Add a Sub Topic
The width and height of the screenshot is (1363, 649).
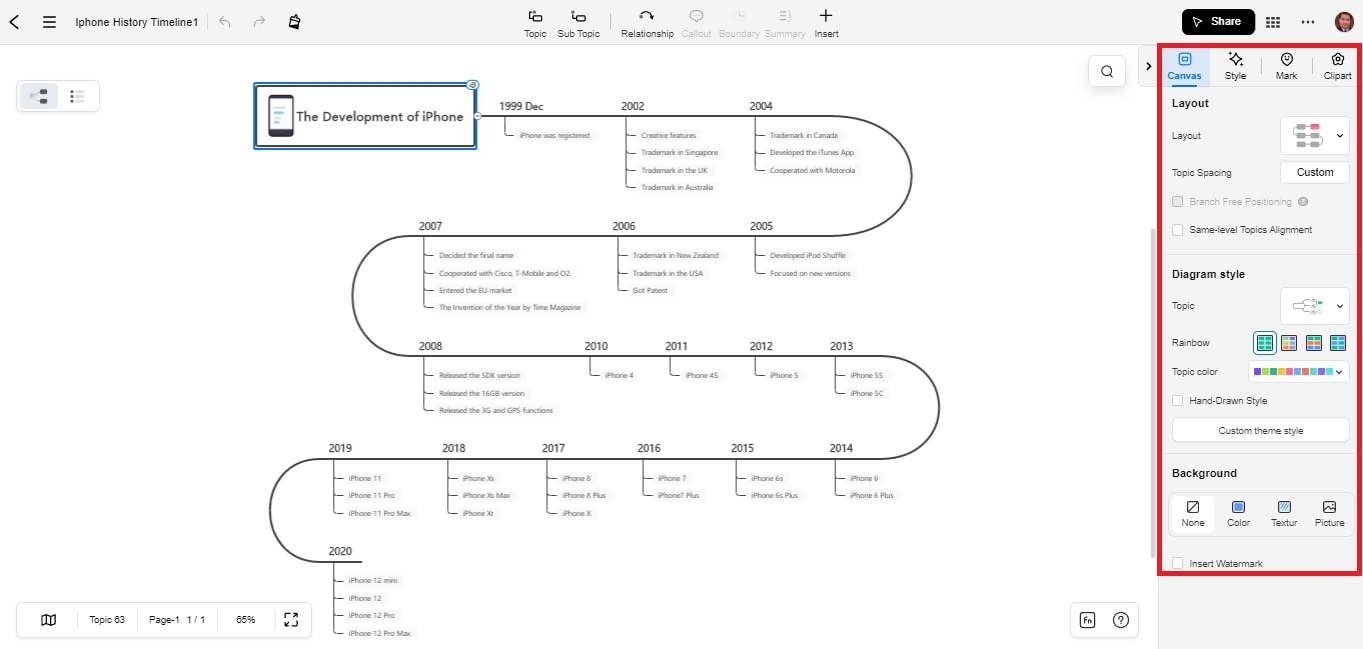pyautogui.click(x=579, y=23)
